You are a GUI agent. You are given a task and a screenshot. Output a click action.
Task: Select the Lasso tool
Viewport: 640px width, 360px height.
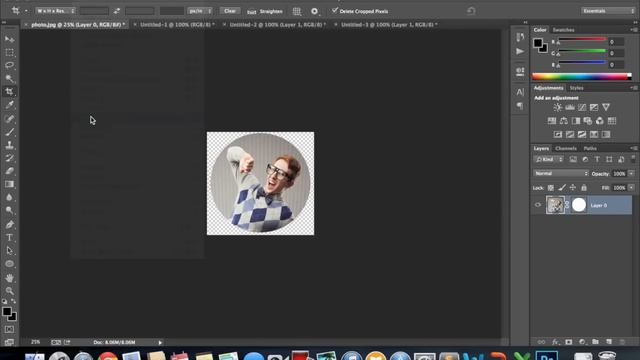(x=9, y=65)
